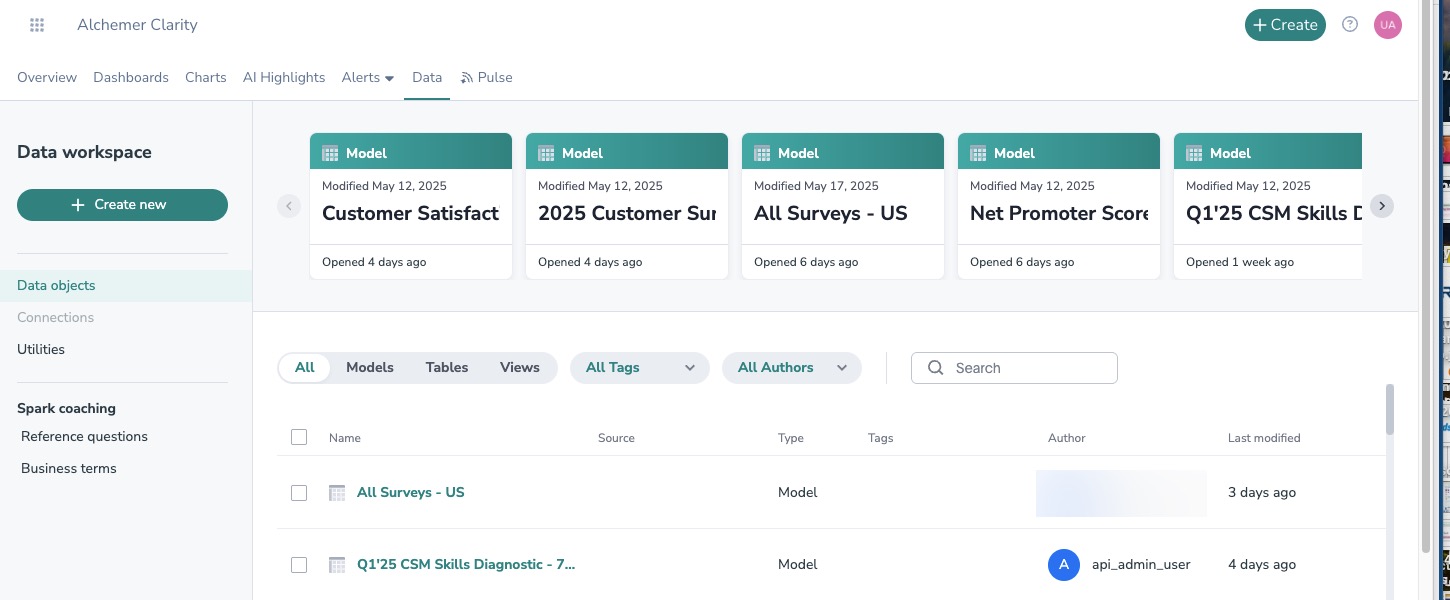Open the All Authors filter dropdown
This screenshot has width=1450, height=600.
(x=792, y=368)
